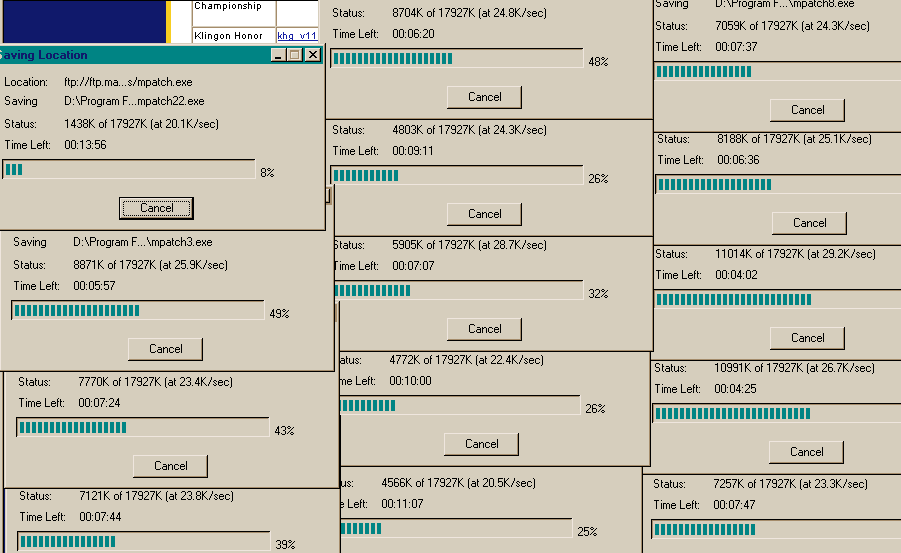Click the 39% progress bar
Image resolution: width=901 pixels, height=553 pixels.
(144, 541)
